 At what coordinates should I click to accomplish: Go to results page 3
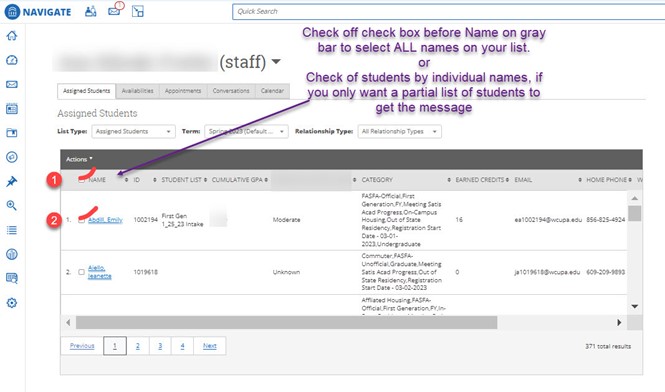coord(160,346)
